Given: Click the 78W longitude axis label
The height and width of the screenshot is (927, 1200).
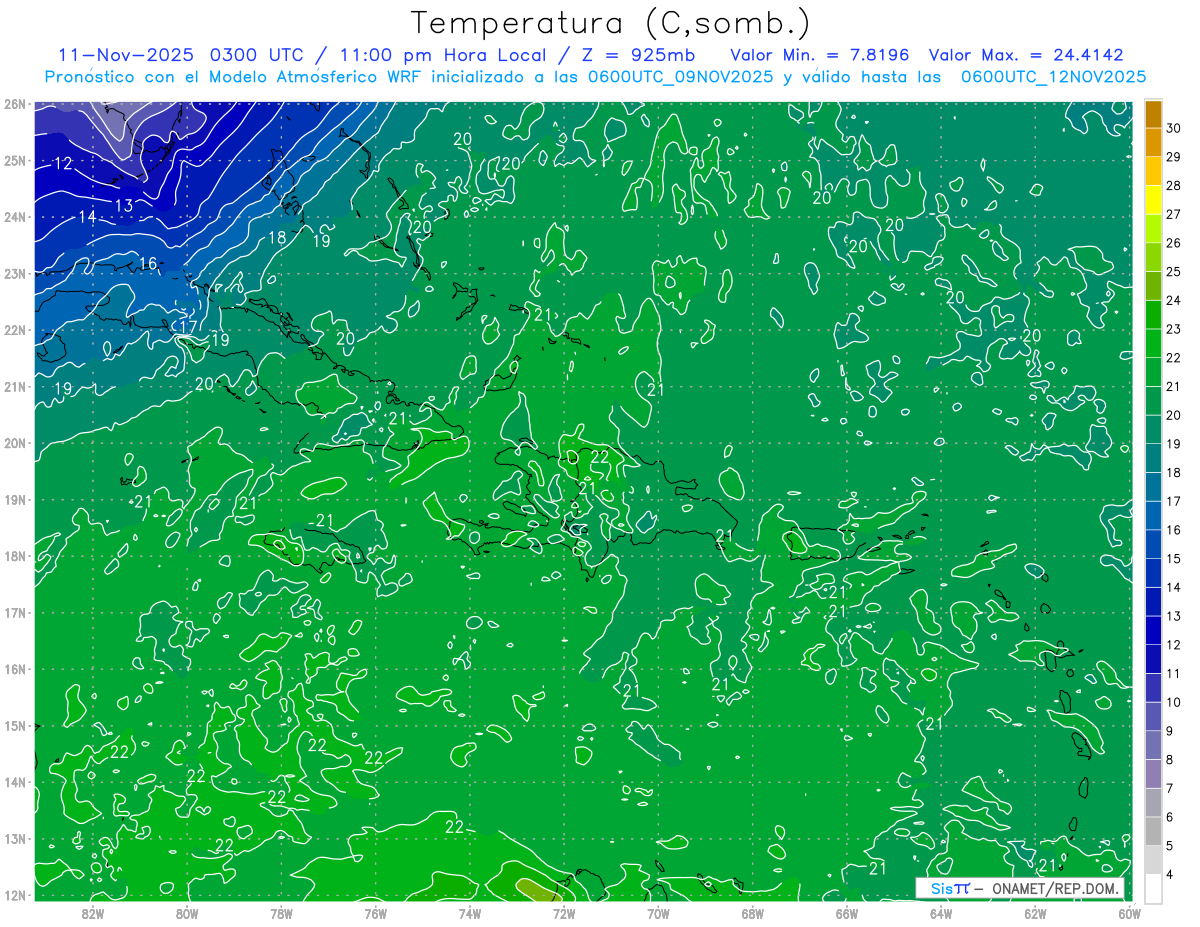Looking at the screenshot, I should [281, 913].
